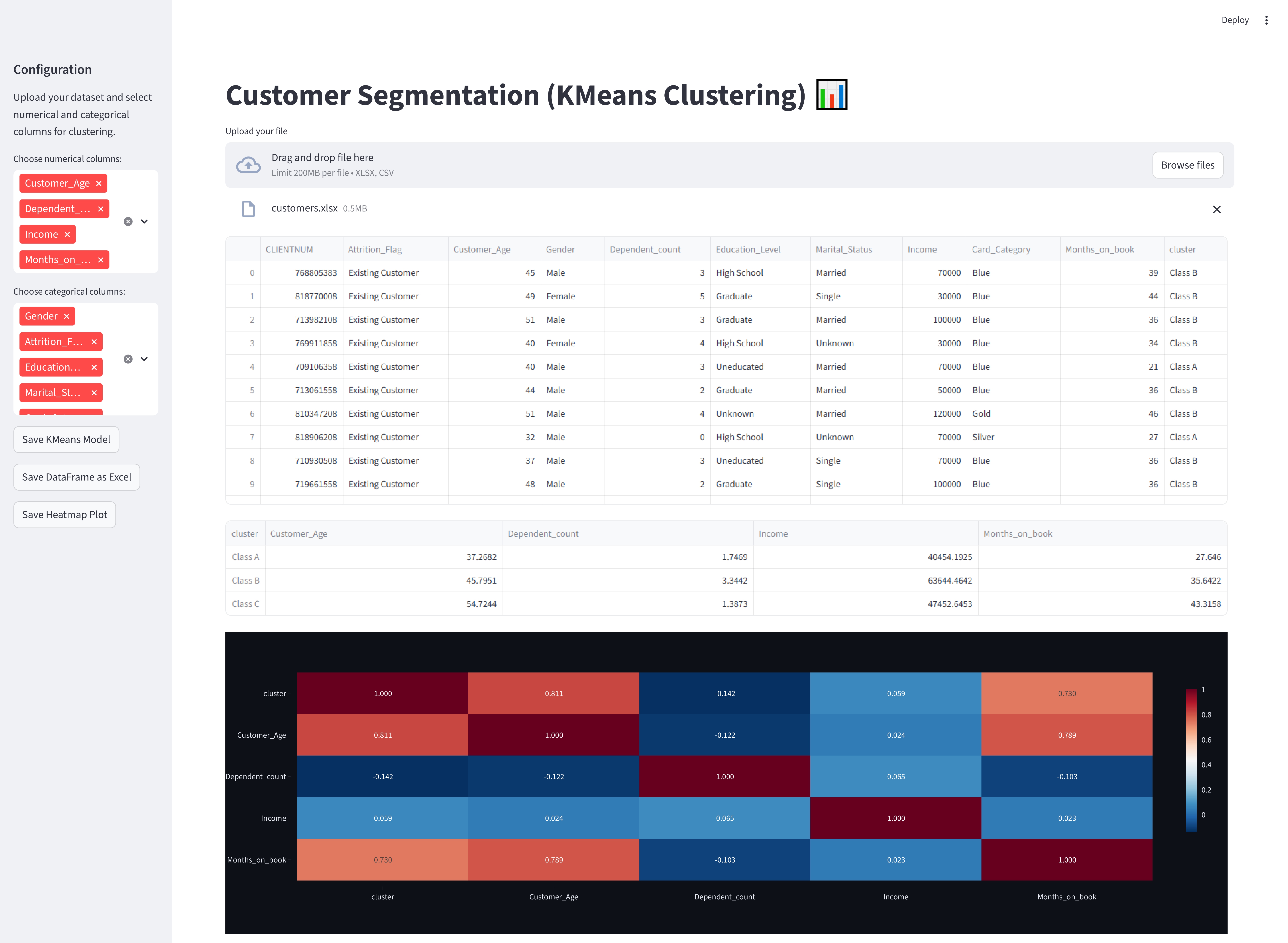The width and height of the screenshot is (1288, 943).
Task: Remove the Customer_Age tag
Action: click(99, 183)
